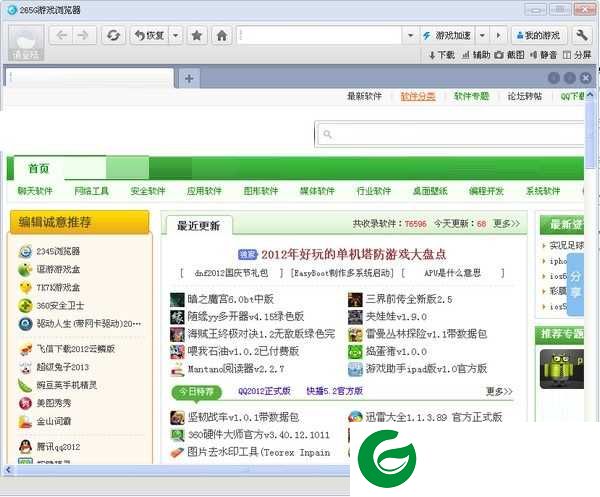Click the 下载 download toolbar item
Screen dimensions: 600x497
(x=442, y=55)
